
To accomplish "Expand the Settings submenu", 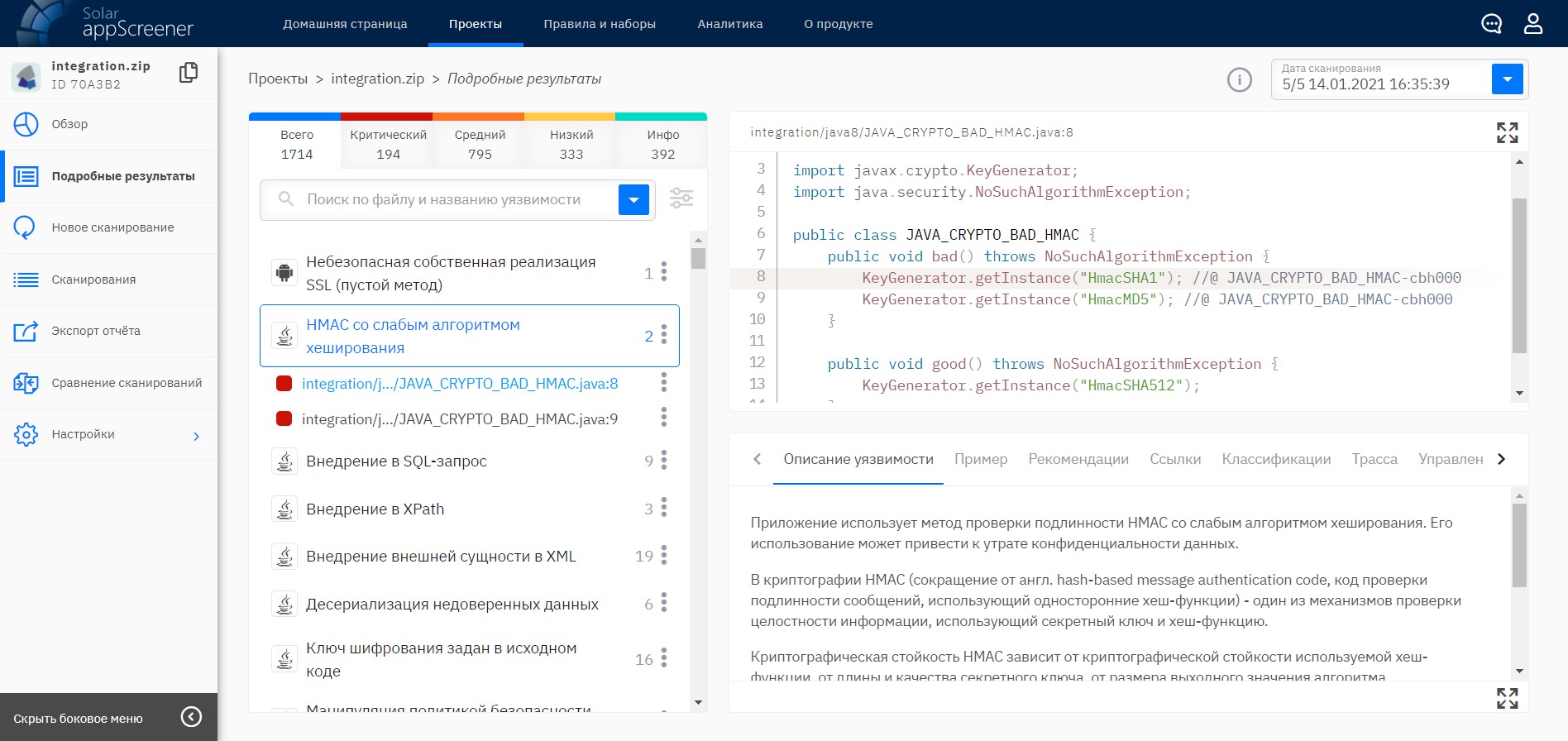I will pos(196,436).
